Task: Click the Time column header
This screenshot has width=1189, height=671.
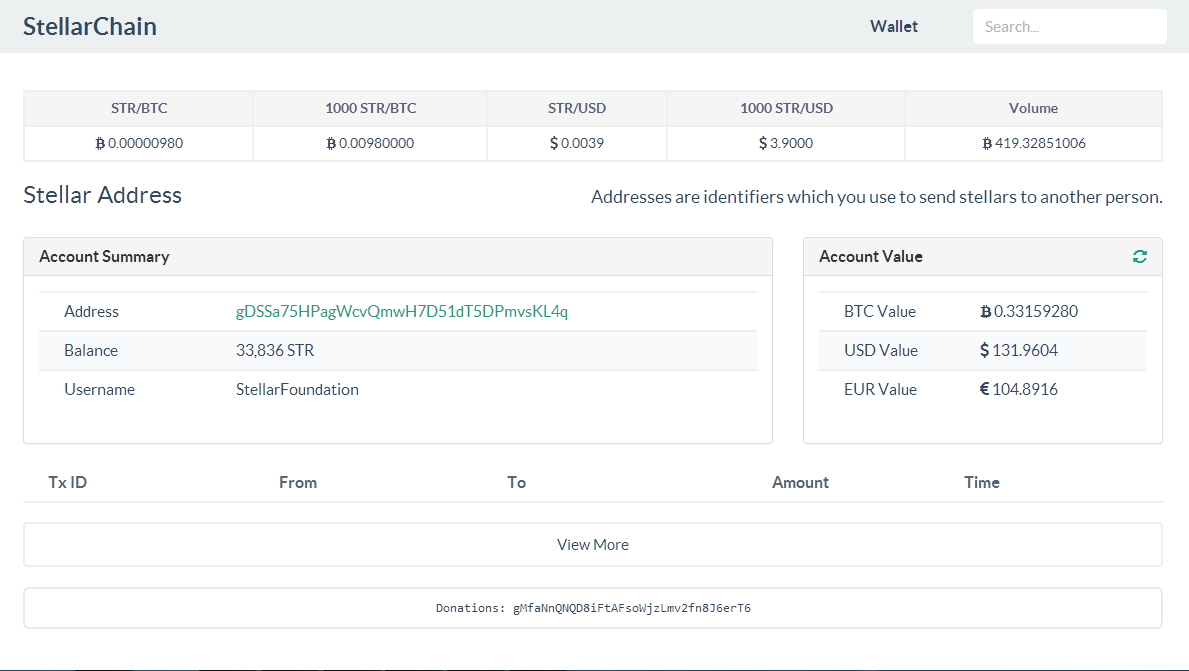Action: click(x=982, y=482)
